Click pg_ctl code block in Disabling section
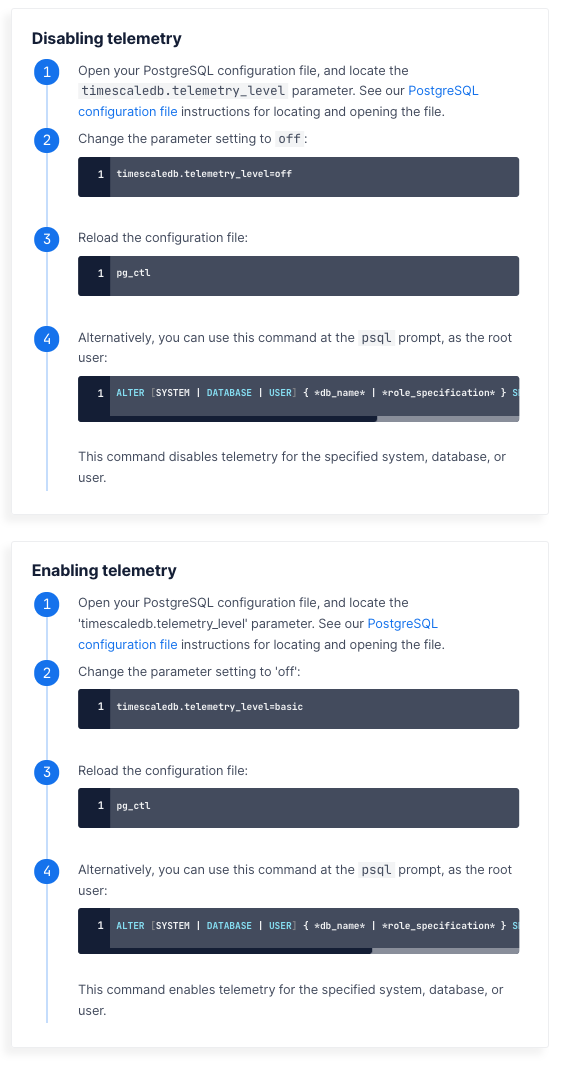The width and height of the screenshot is (565, 1066). click(298, 276)
